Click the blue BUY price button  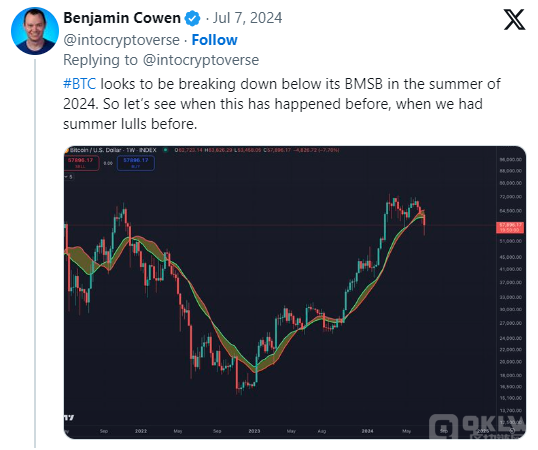(136, 163)
